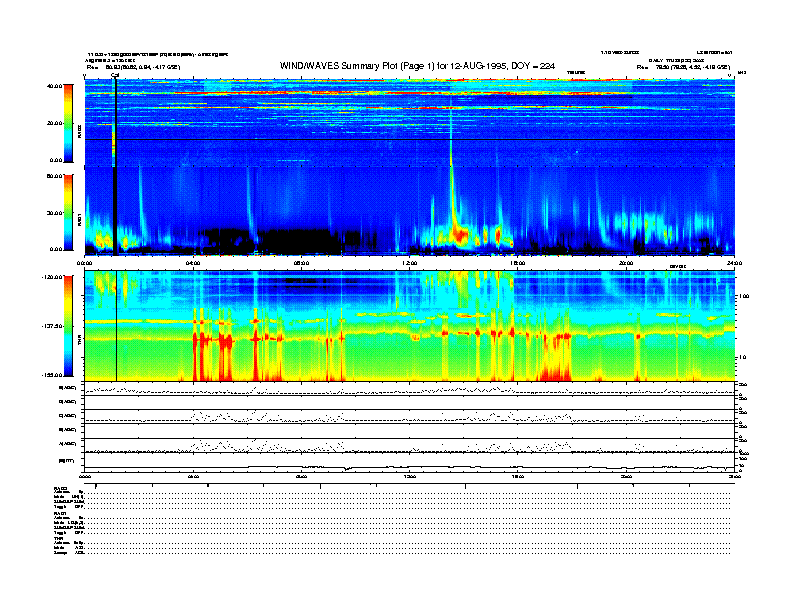
Task: Click the 100 frequency label right of TNR panel
Action: point(743,296)
